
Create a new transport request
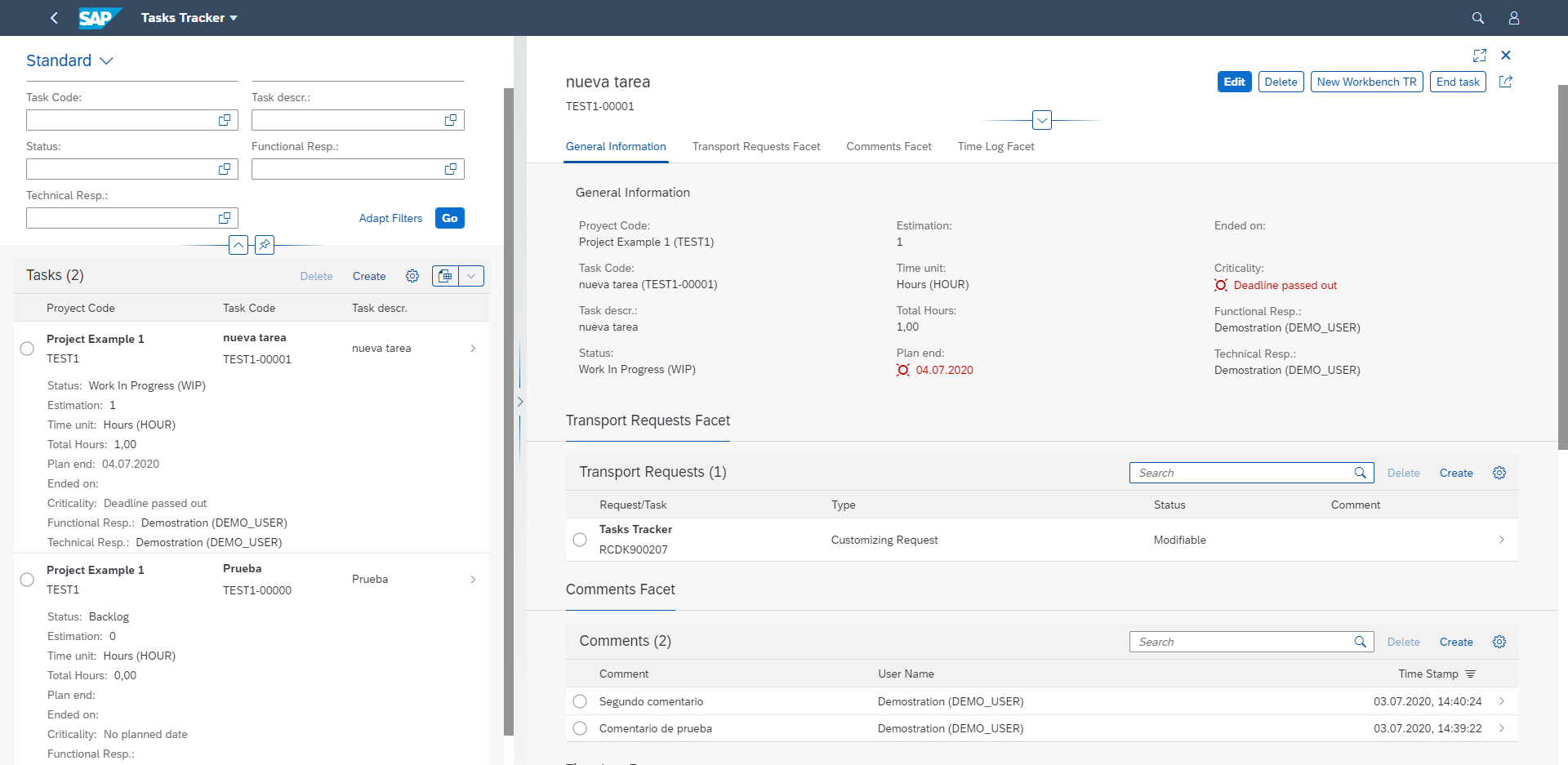click(x=1456, y=473)
